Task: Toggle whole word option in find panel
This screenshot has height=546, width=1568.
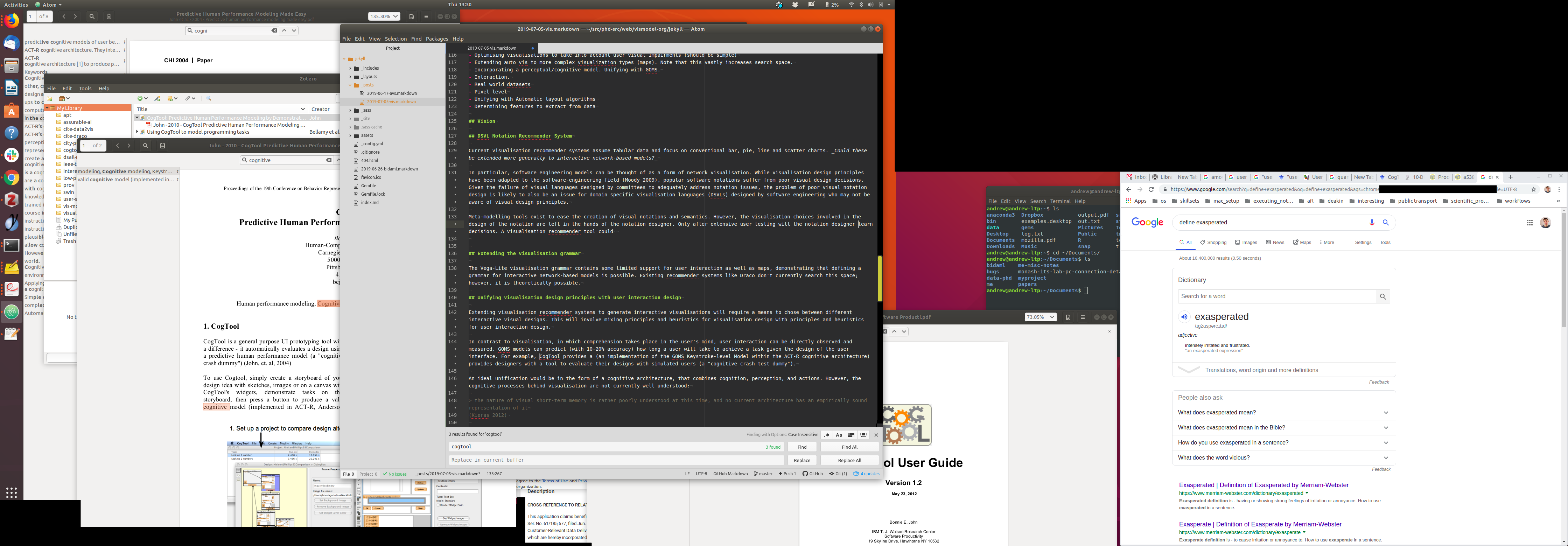Action: (x=863, y=435)
